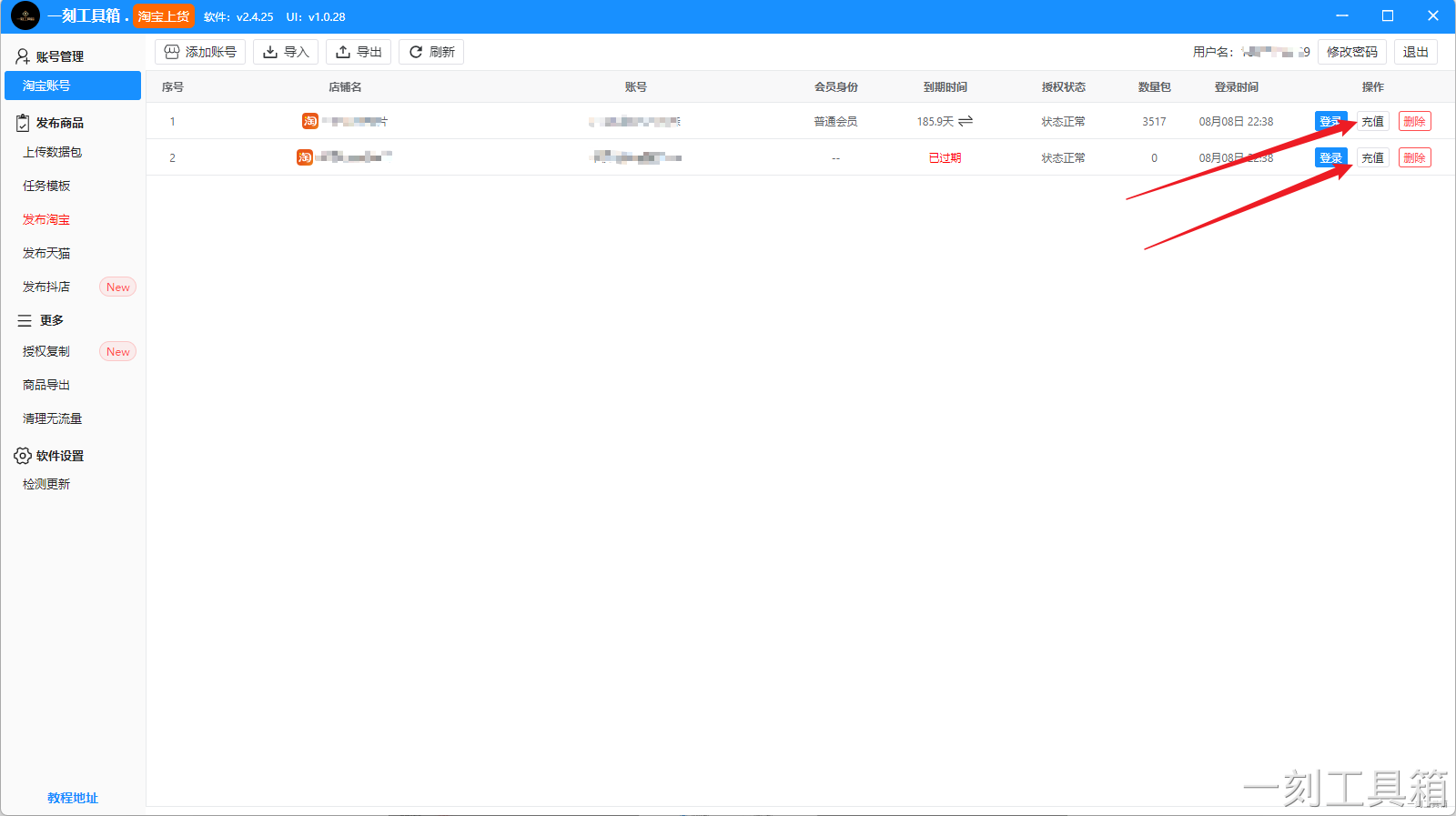Click the New badge beside 发布抖店
Viewport: 1456px width, 816px height.
click(x=118, y=287)
